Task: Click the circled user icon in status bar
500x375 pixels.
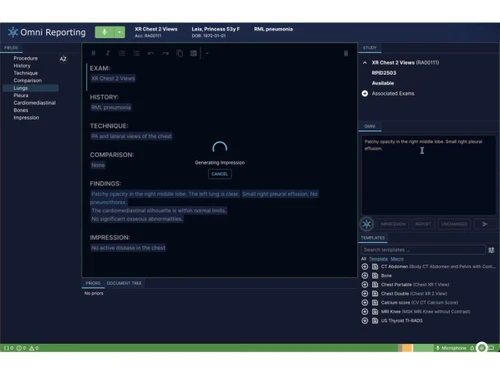Action: [x=482, y=348]
